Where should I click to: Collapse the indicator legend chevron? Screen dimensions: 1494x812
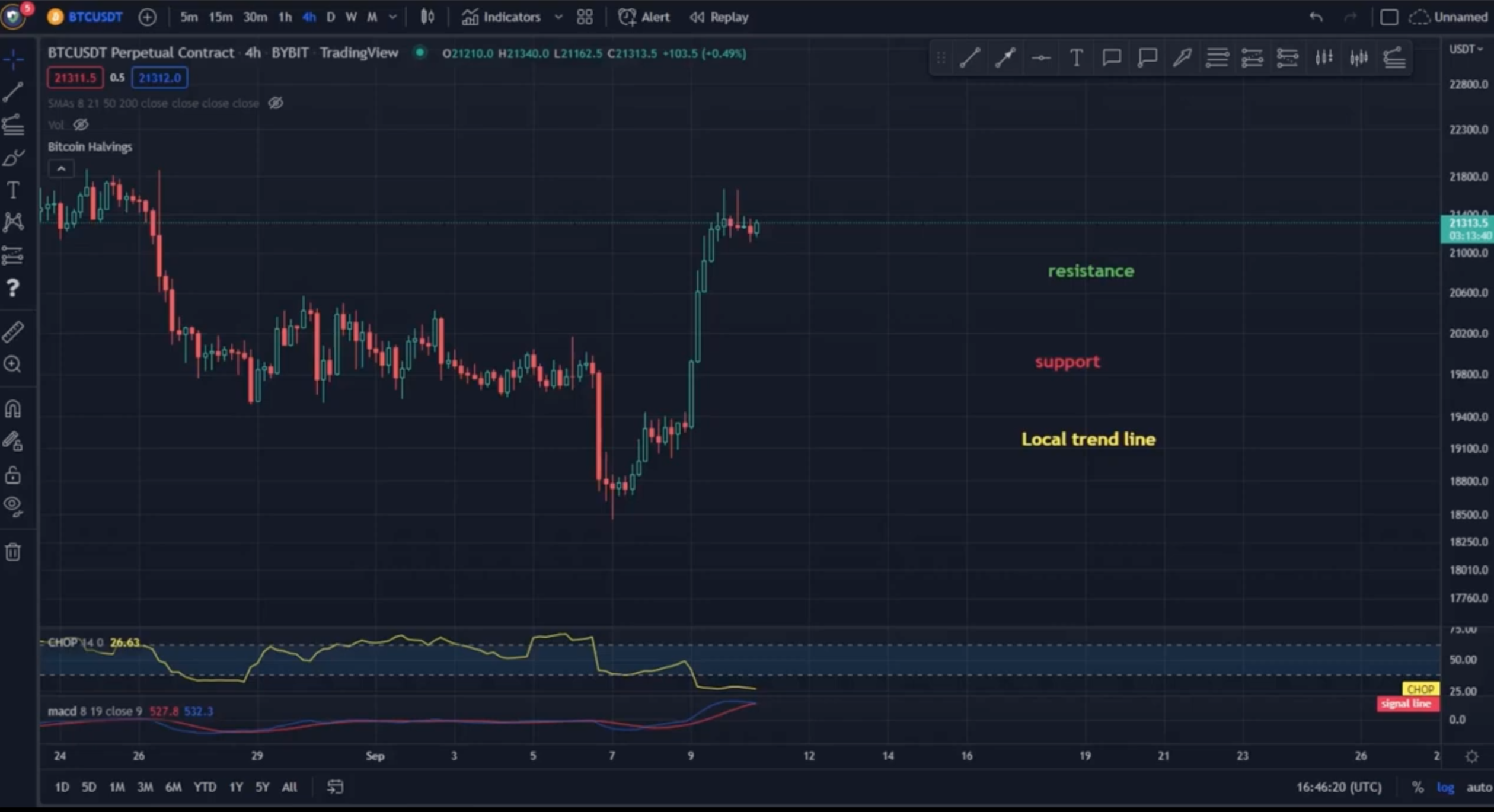click(x=61, y=169)
